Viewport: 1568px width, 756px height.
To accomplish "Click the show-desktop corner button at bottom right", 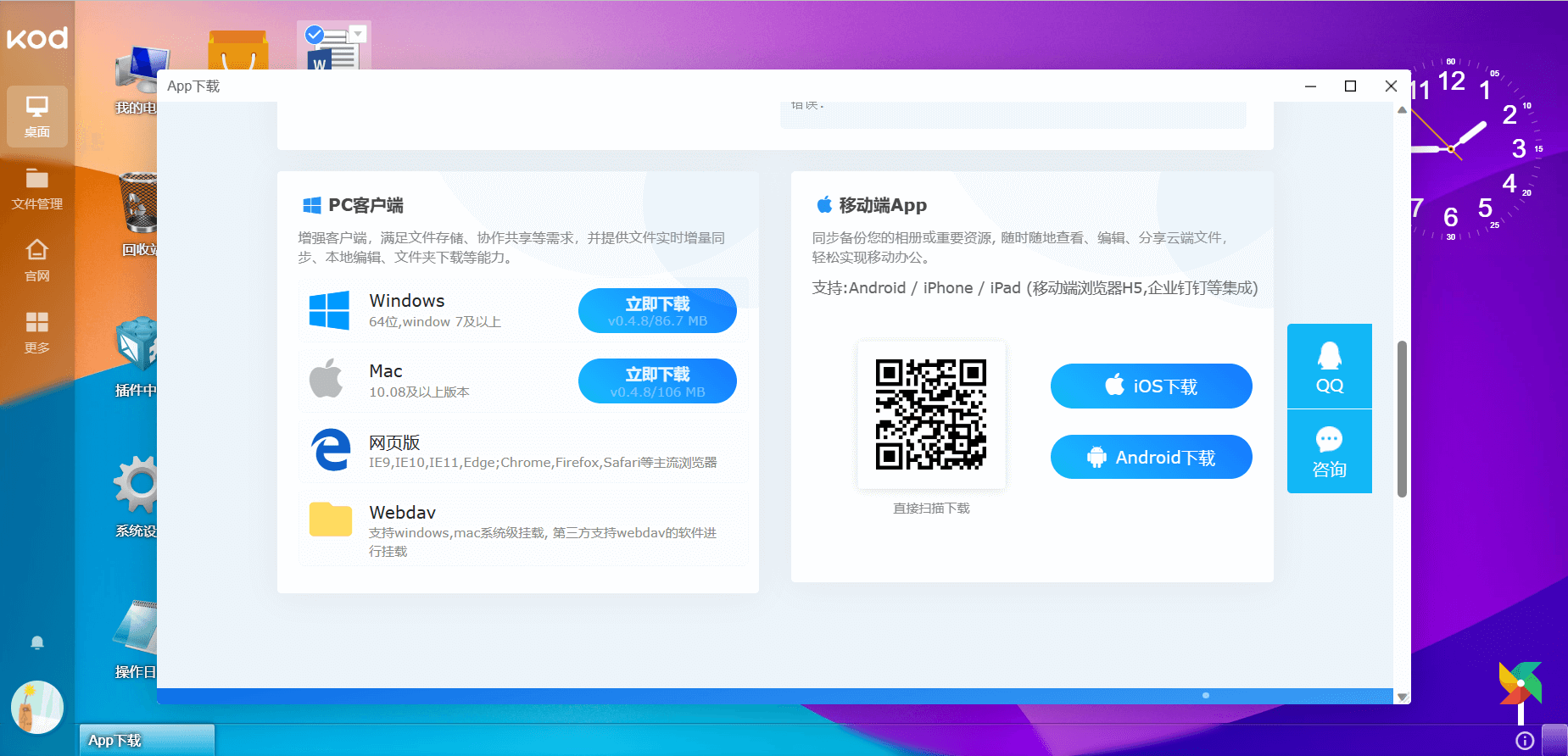I will (x=1554, y=740).
